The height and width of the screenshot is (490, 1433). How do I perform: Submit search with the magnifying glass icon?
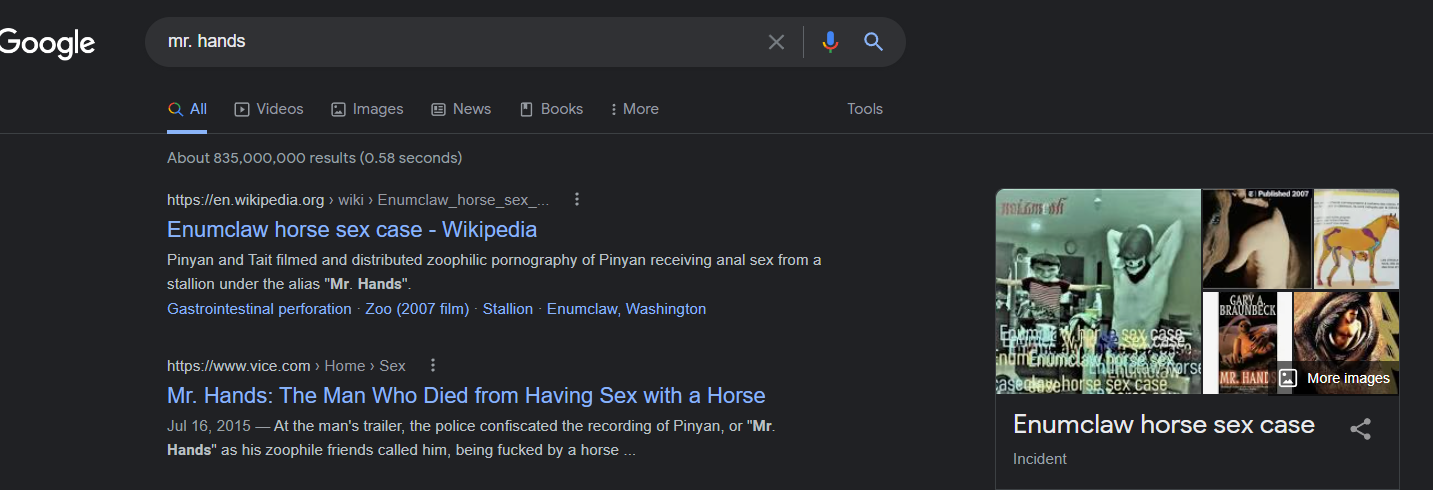pyautogui.click(x=873, y=42)
